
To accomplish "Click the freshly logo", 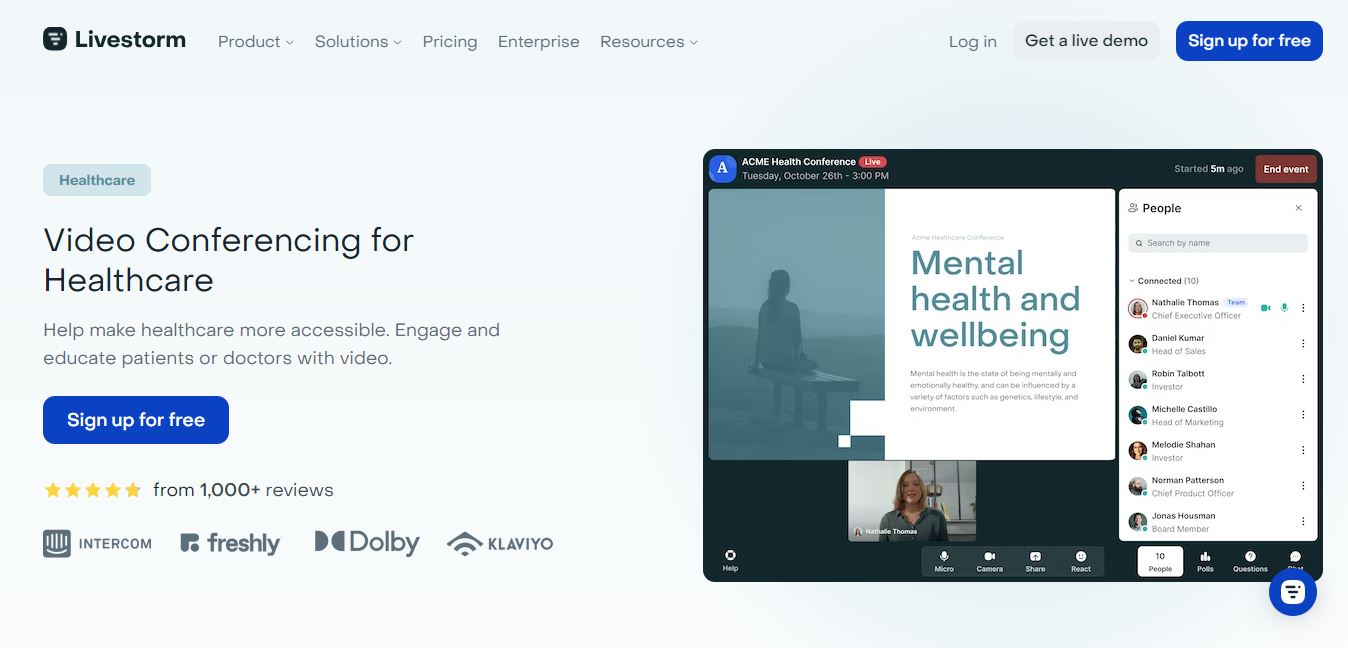I will click(x=230, y=543).
